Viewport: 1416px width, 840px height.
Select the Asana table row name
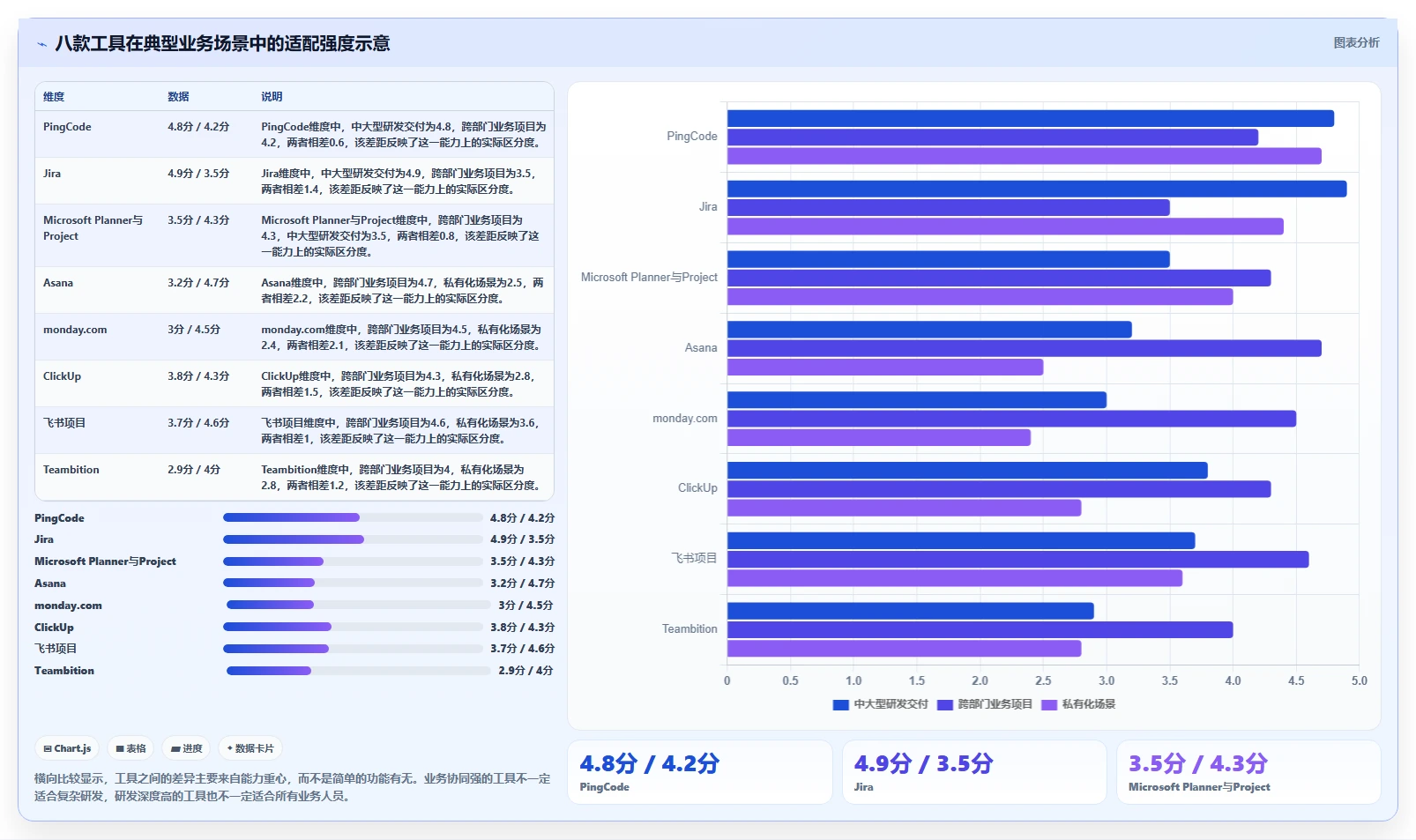[x=58, y=283]
